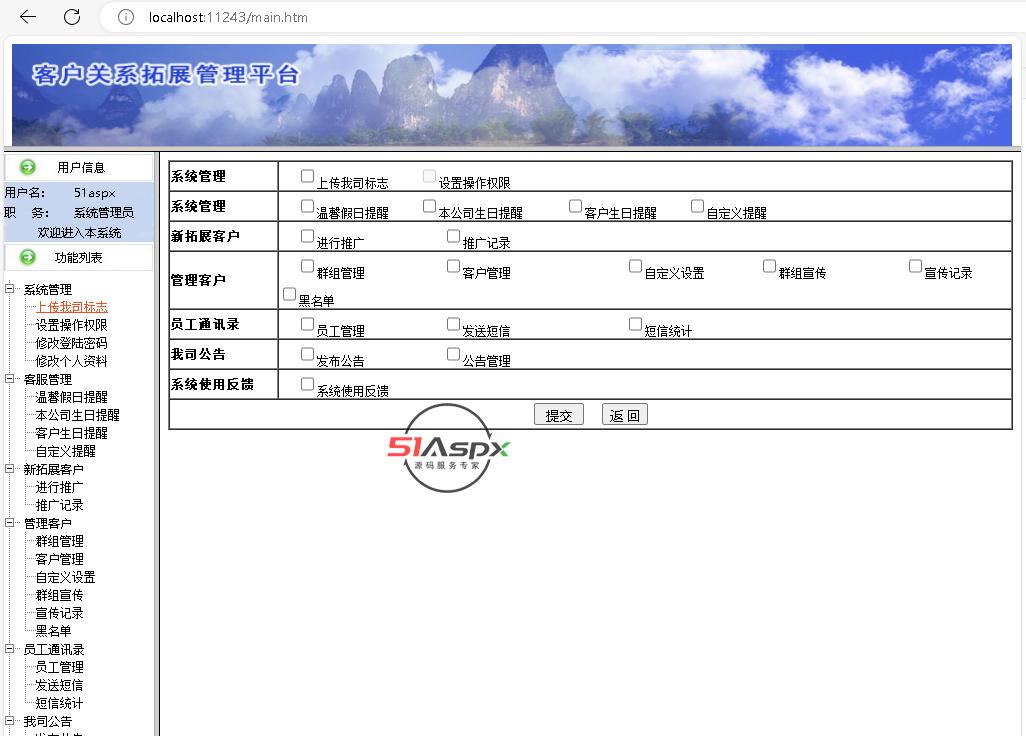
Task: Open 员工管理 in the sidebar tree
Action: (x=60, y=667)
